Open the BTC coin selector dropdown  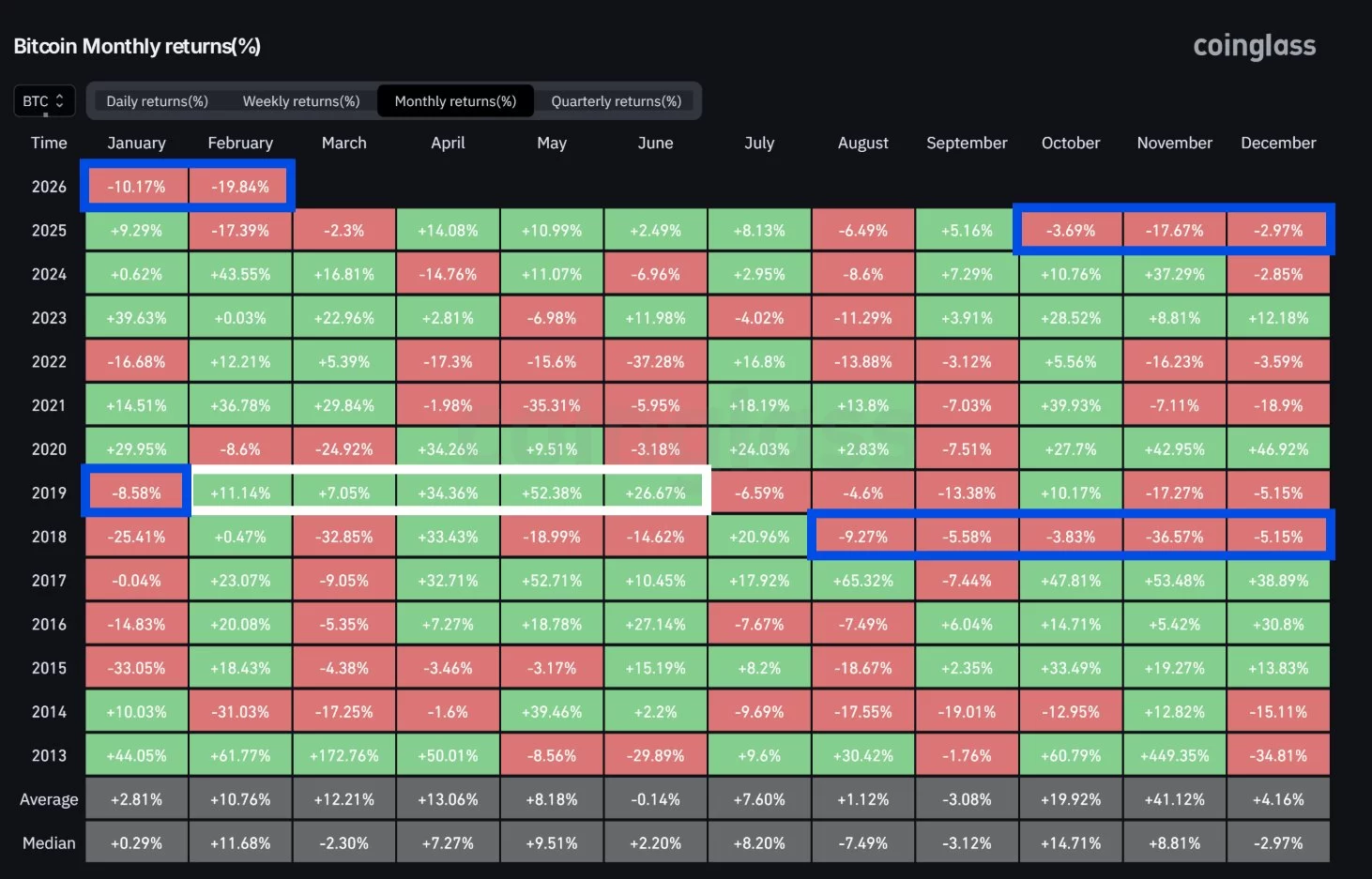point(43,101)
